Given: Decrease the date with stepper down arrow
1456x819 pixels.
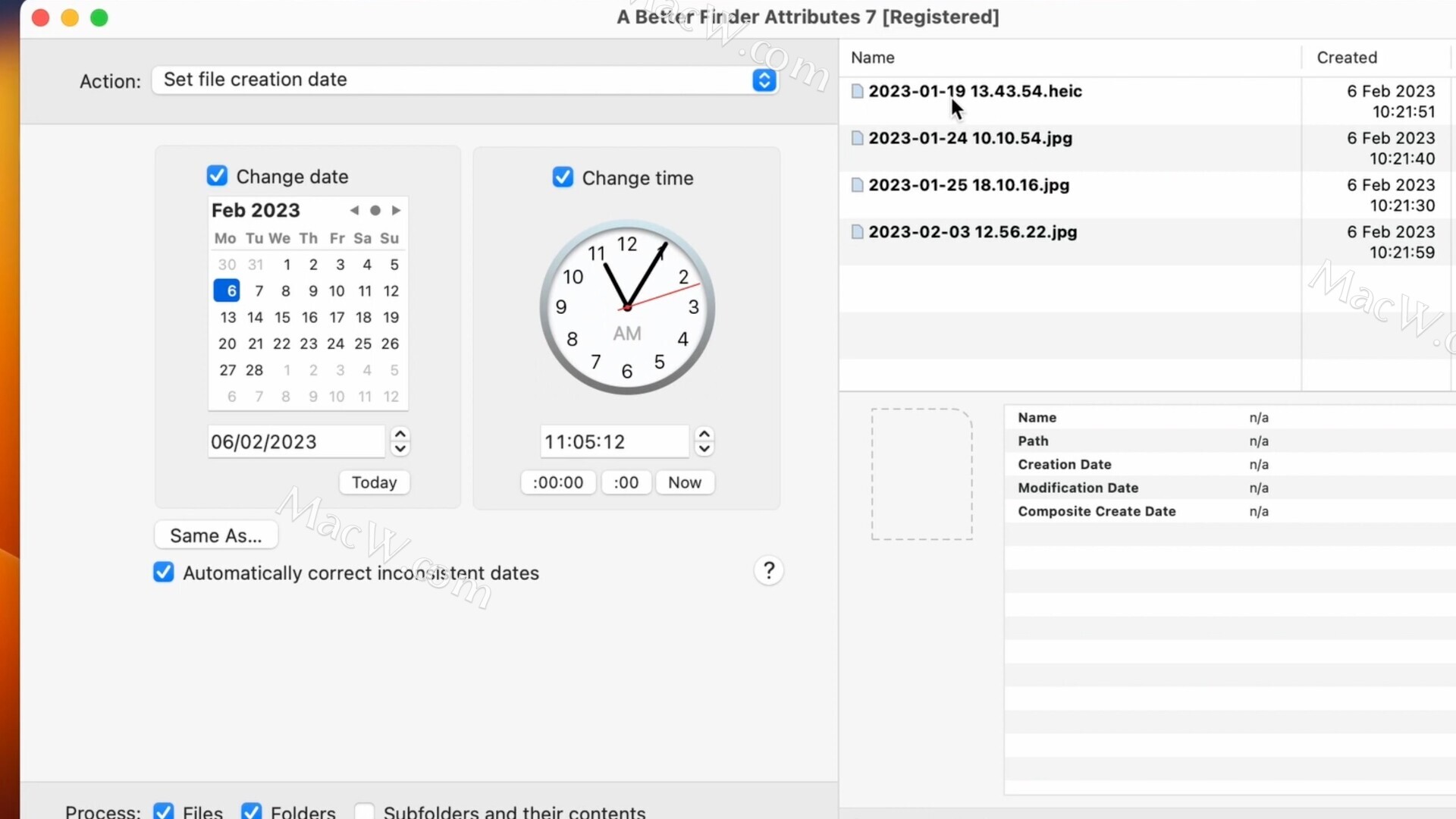Looking at the screenshot, I should tap(400, 449).
